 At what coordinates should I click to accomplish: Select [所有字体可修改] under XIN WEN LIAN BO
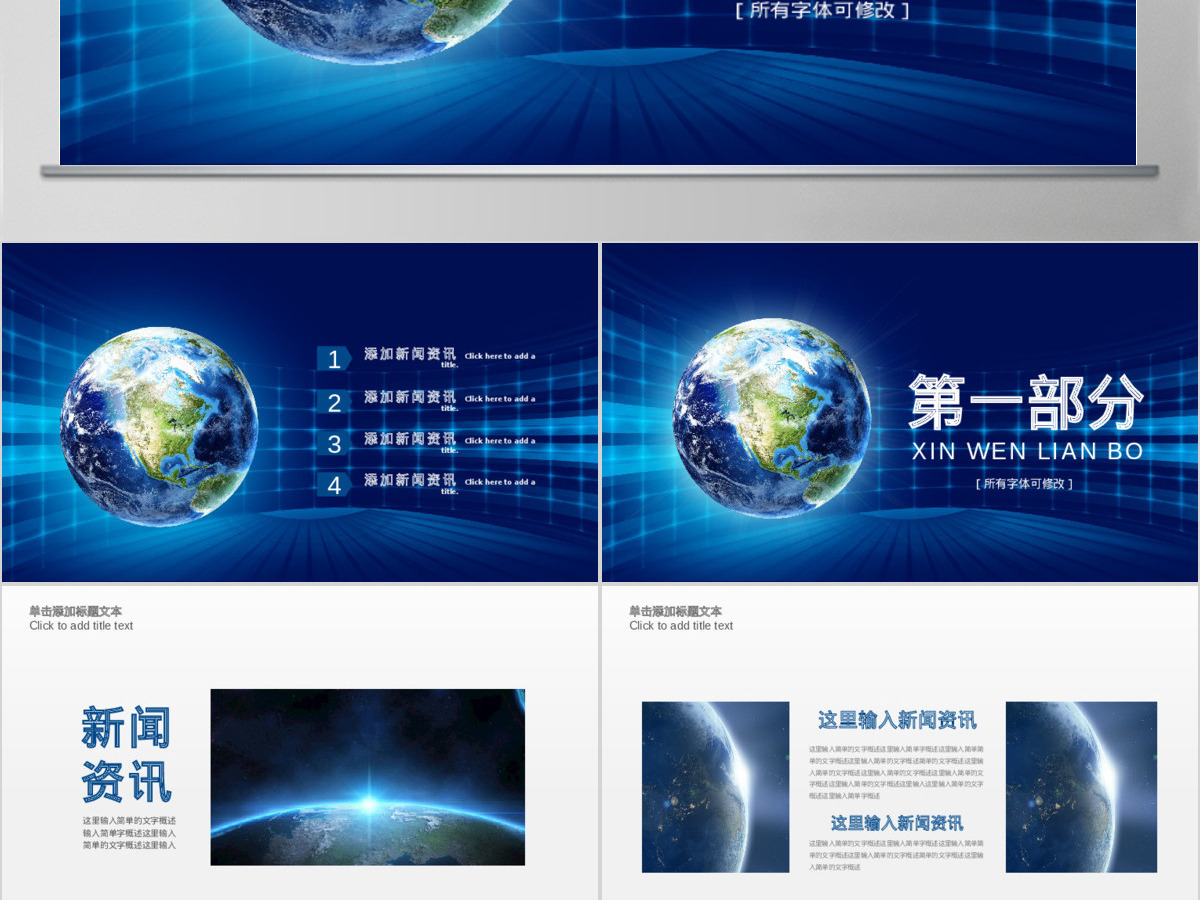1024,484
